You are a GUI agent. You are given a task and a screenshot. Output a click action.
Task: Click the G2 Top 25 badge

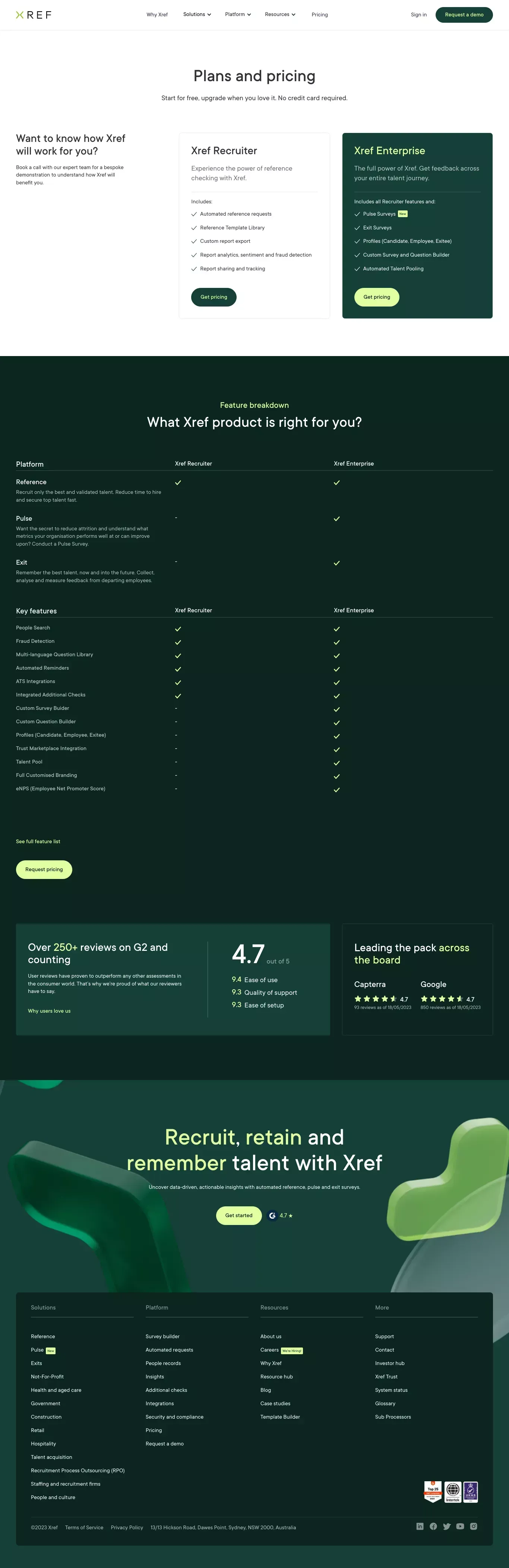[433, 1491]
